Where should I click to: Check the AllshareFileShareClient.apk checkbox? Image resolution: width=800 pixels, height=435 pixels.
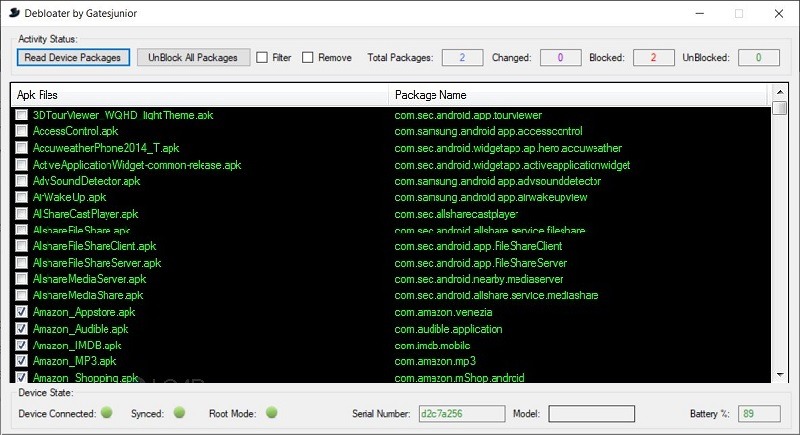coord(21,246)
